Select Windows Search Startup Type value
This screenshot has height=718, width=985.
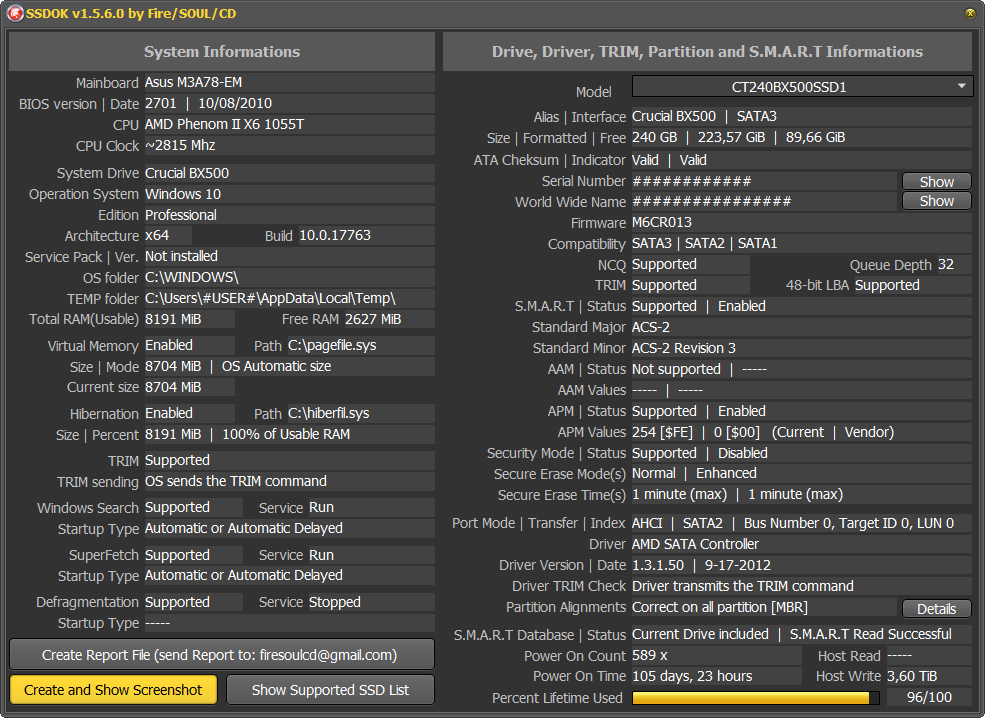point(290,528)
